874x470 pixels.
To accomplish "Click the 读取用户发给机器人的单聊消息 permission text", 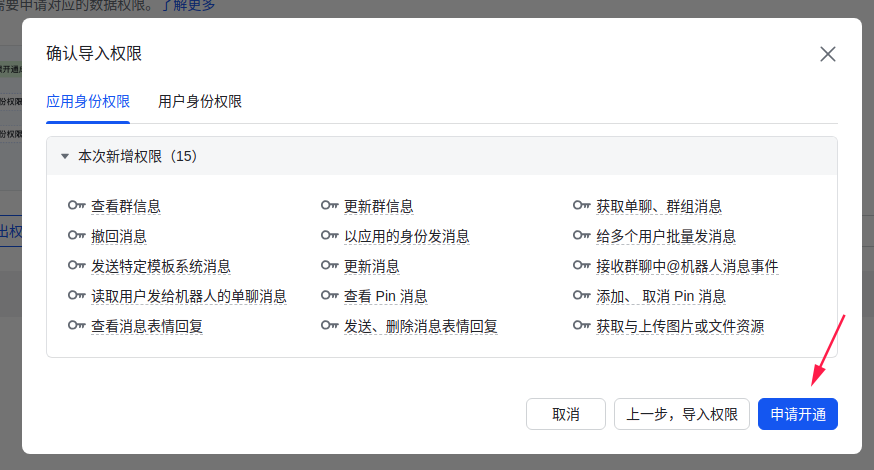I will pyautogui.click(x=189, y=296).
